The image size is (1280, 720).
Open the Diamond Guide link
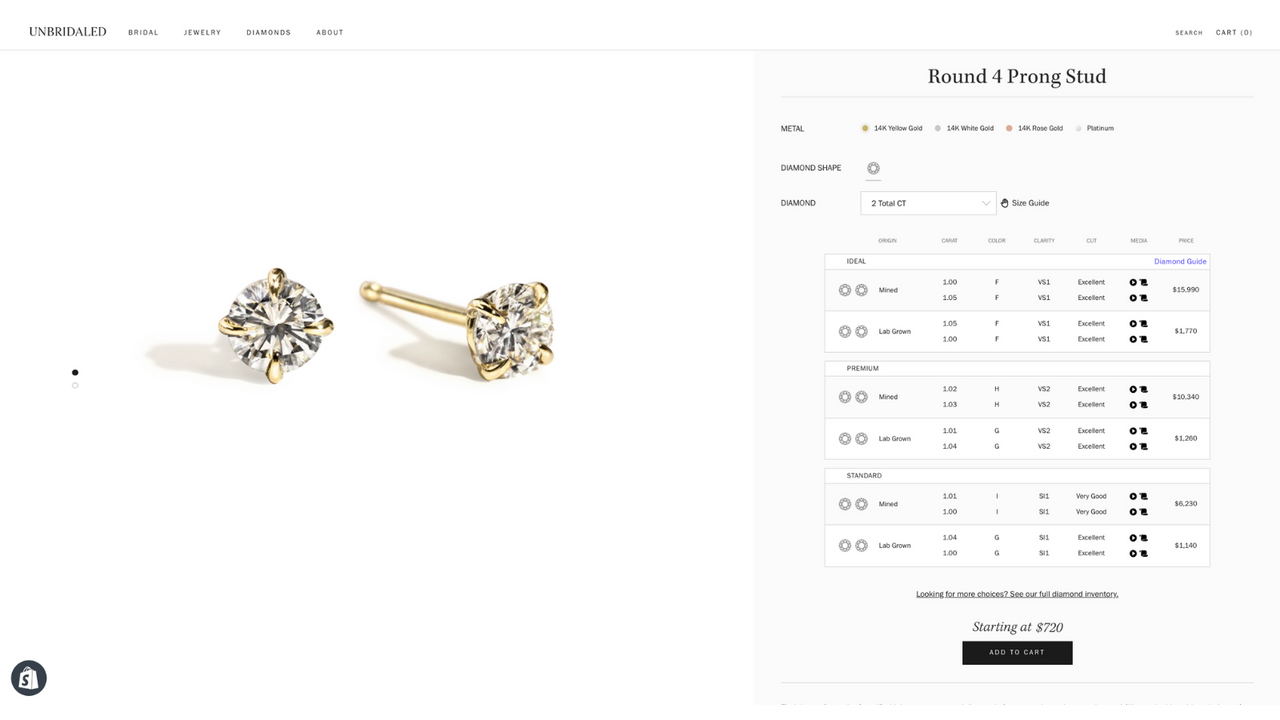(x=1180, y=261)
